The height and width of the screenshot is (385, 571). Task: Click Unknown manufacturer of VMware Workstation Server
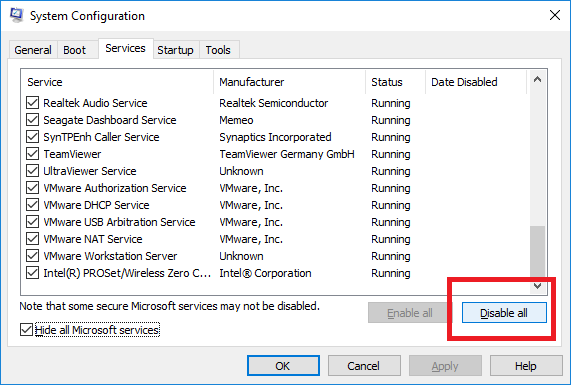[241, 256]
